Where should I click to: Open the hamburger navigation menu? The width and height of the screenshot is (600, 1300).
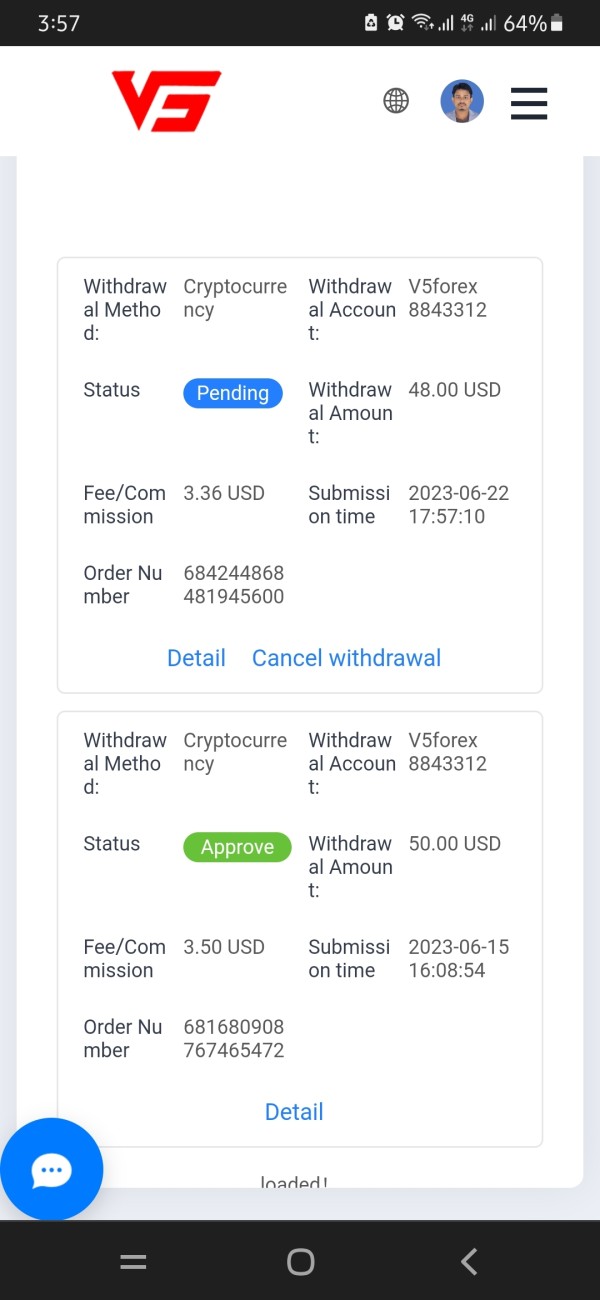pyautogui.click(x=529, y=103)
